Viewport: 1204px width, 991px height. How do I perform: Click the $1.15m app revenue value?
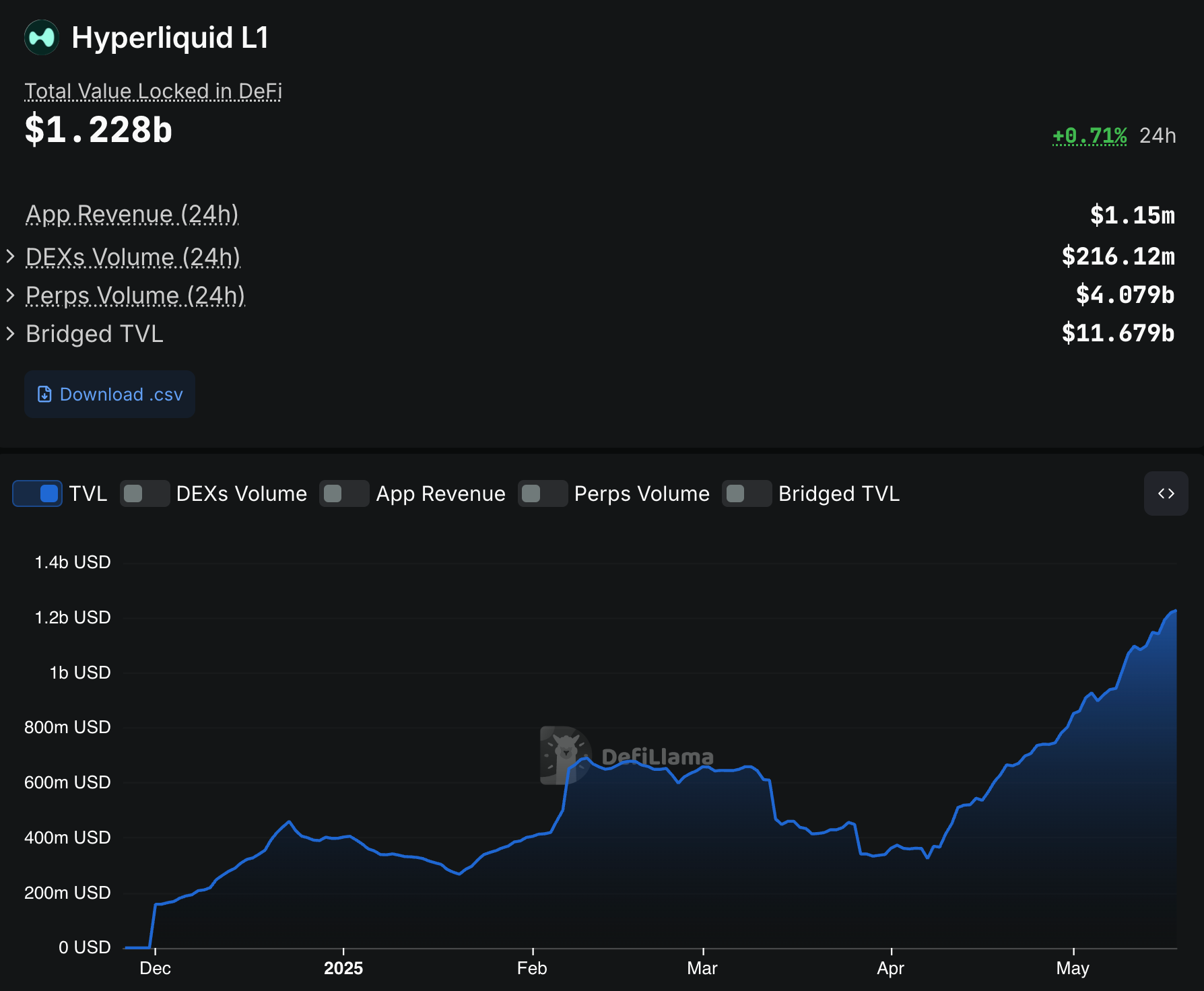click(x=1133, y=215)
